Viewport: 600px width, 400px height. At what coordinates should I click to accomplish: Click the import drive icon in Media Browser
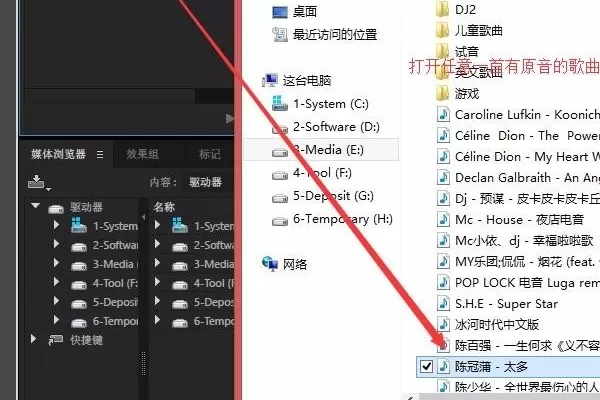point(37,182)
